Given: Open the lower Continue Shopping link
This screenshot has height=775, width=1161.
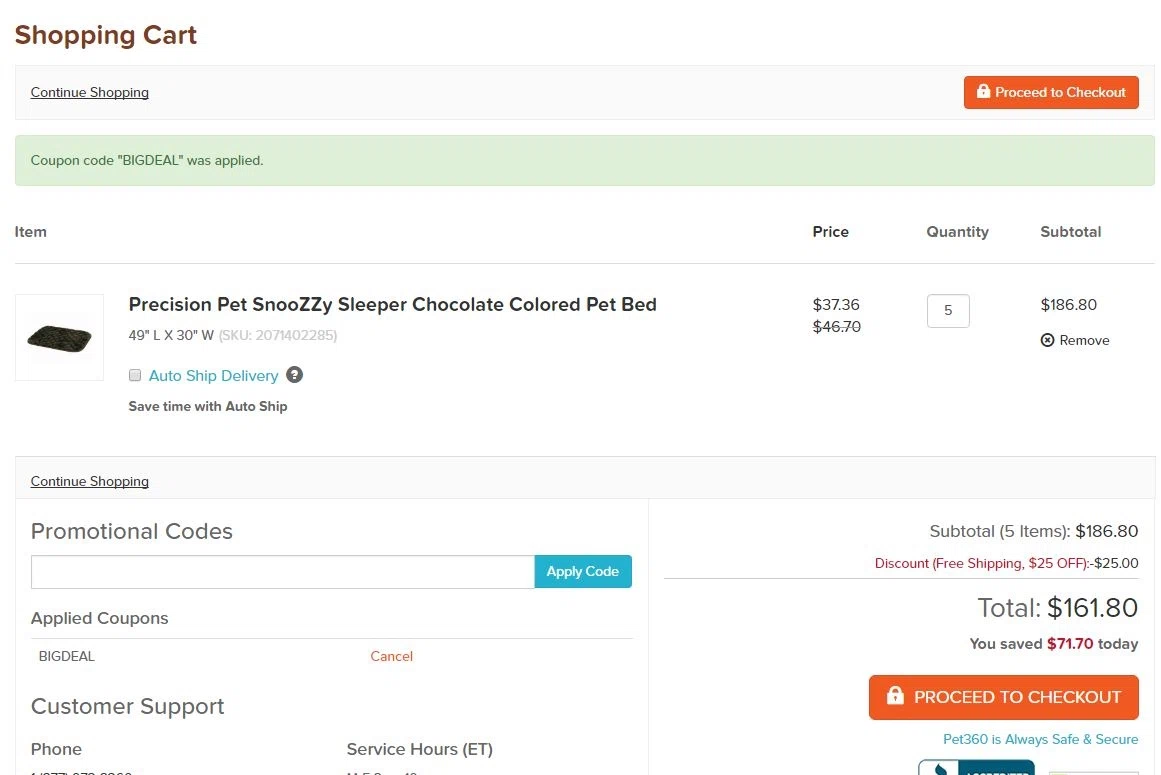Looking at the screenshot, I should pos(90,481).
